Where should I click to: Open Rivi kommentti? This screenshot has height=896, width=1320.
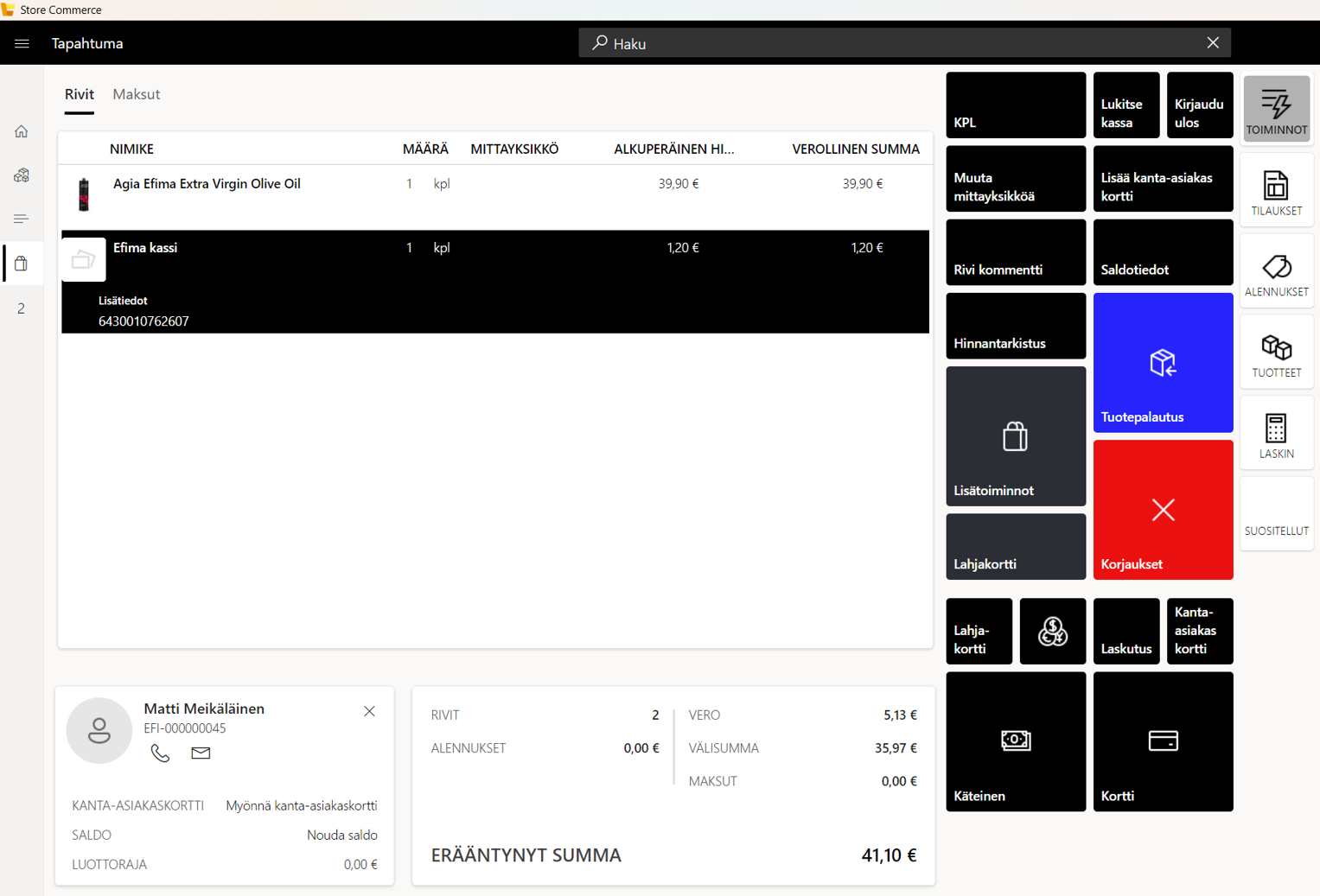click(1016, 251)
